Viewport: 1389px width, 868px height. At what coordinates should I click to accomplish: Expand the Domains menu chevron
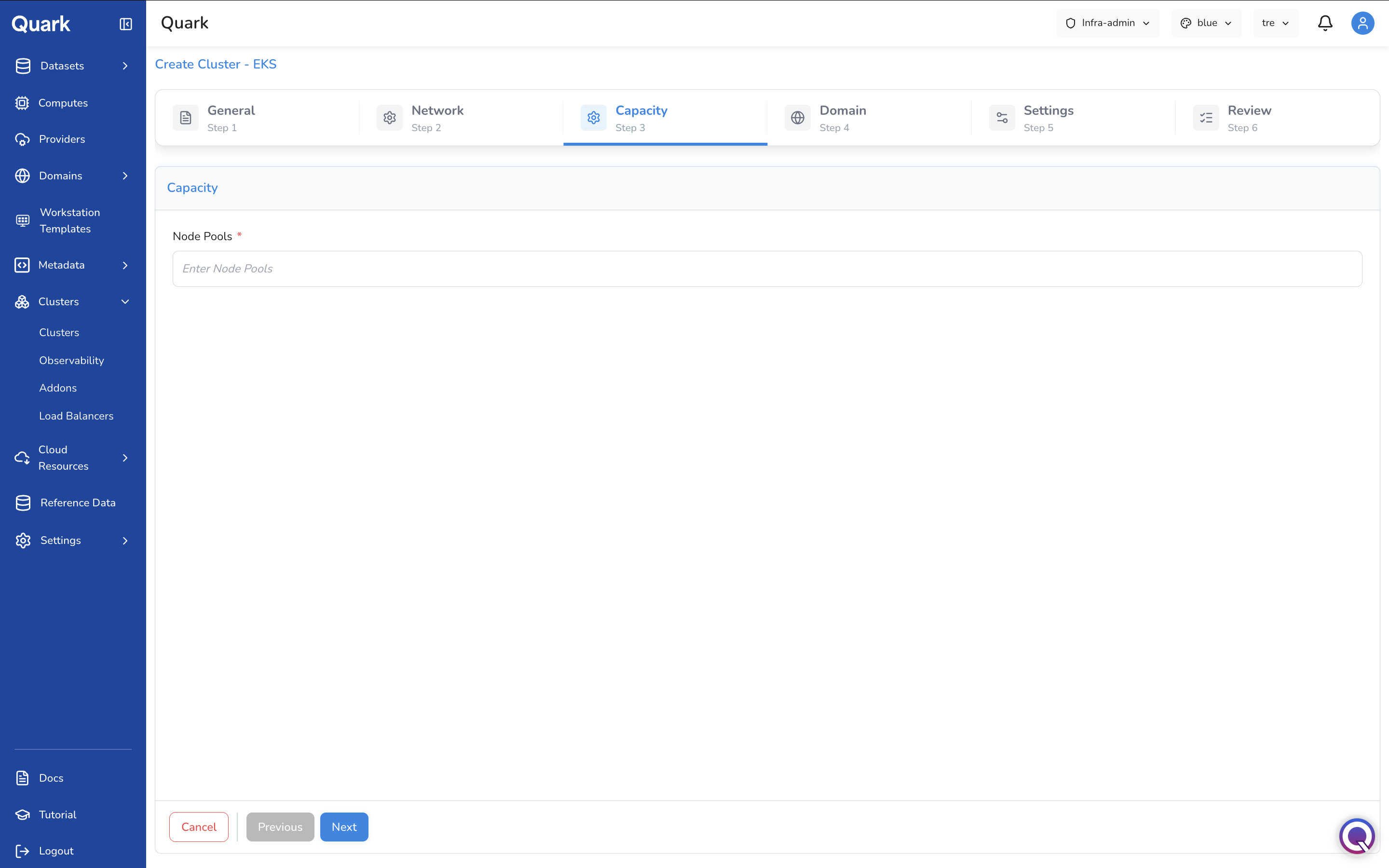point(125,176)
